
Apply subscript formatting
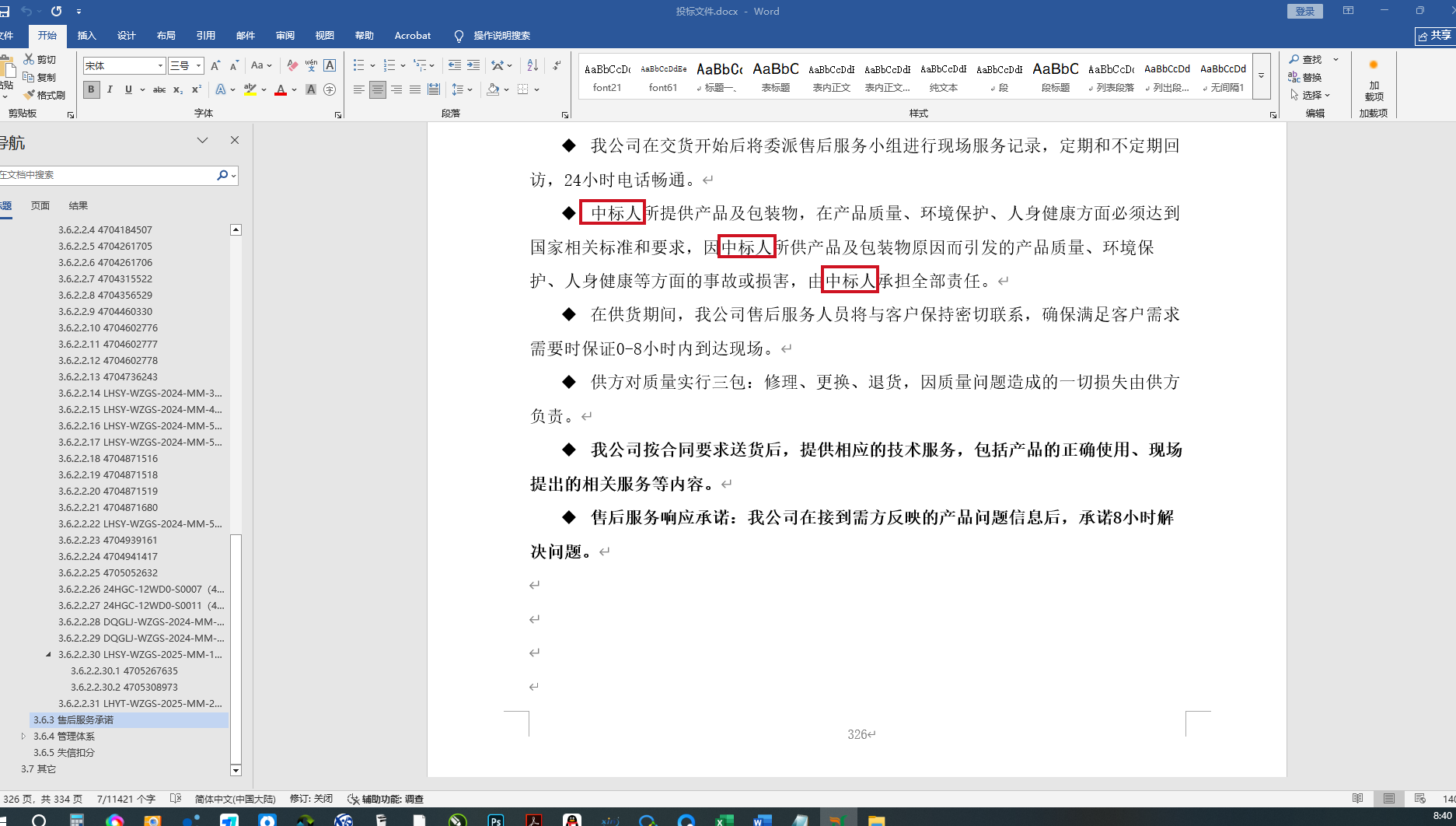tap(178, 89)
